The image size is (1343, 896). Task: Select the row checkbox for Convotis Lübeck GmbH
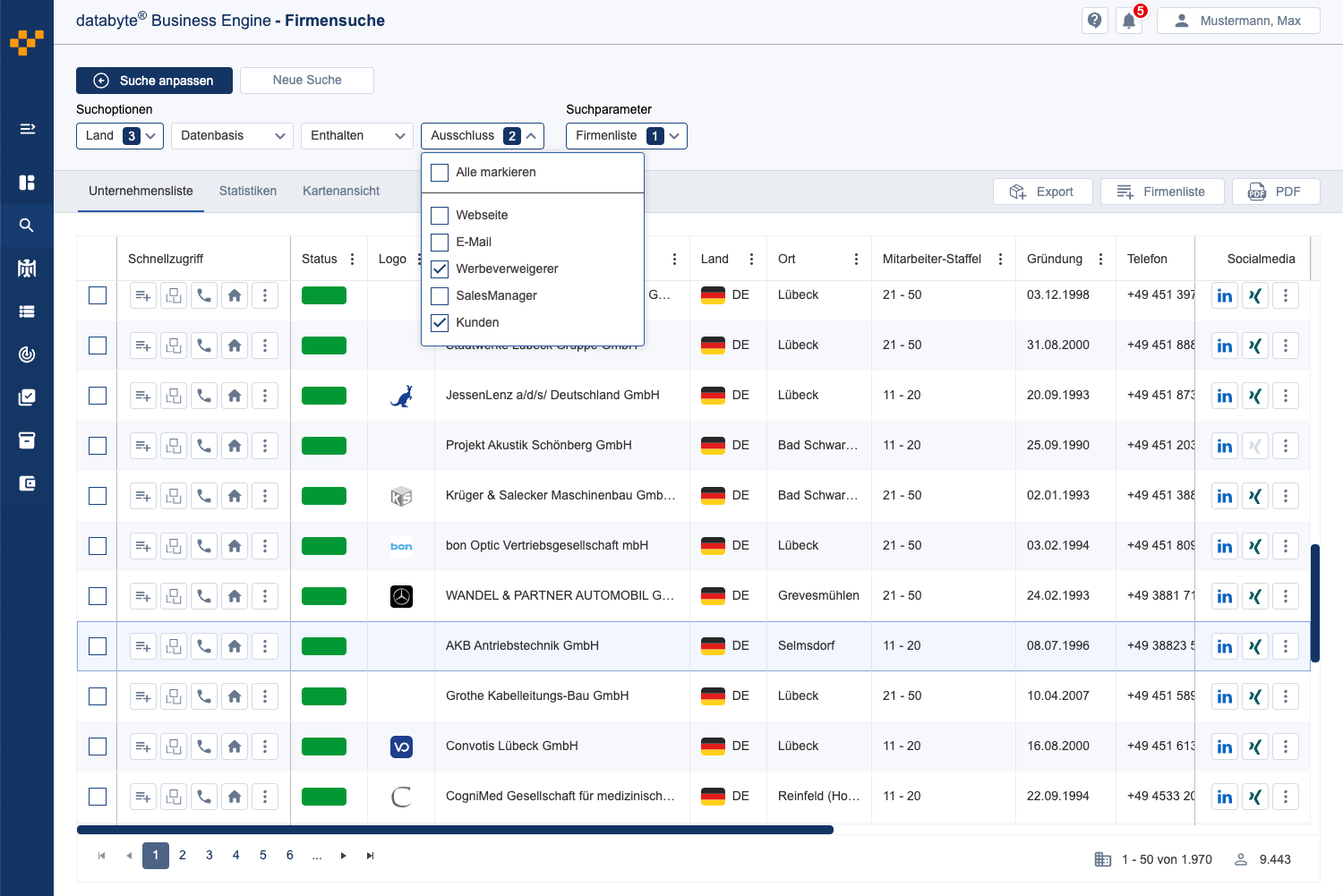coord(98,747)
